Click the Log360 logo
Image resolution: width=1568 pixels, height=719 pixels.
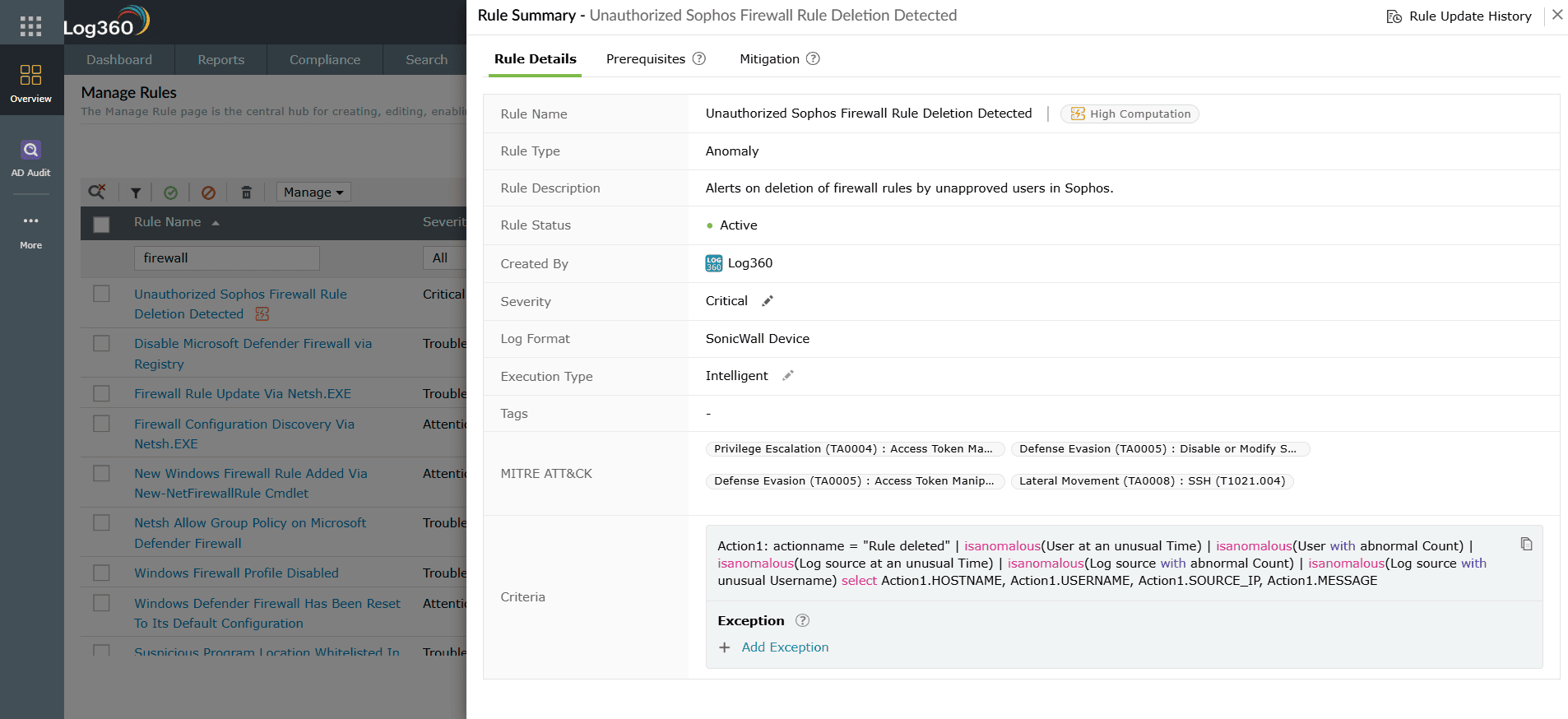pos(107,22)
